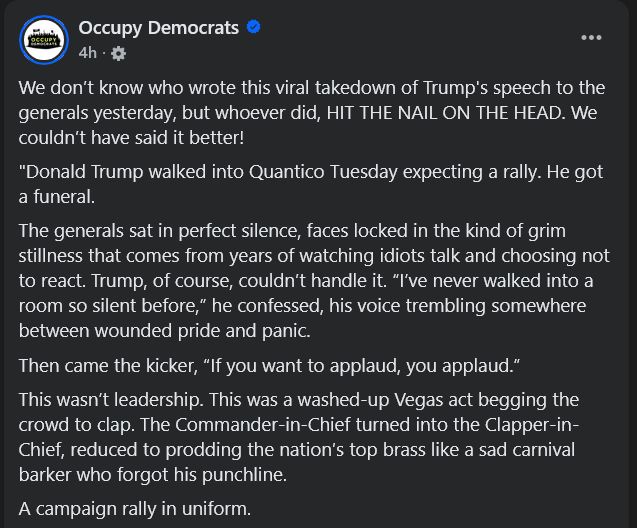
Task: Open the post's 4h timestamp link
Action: 88,52
